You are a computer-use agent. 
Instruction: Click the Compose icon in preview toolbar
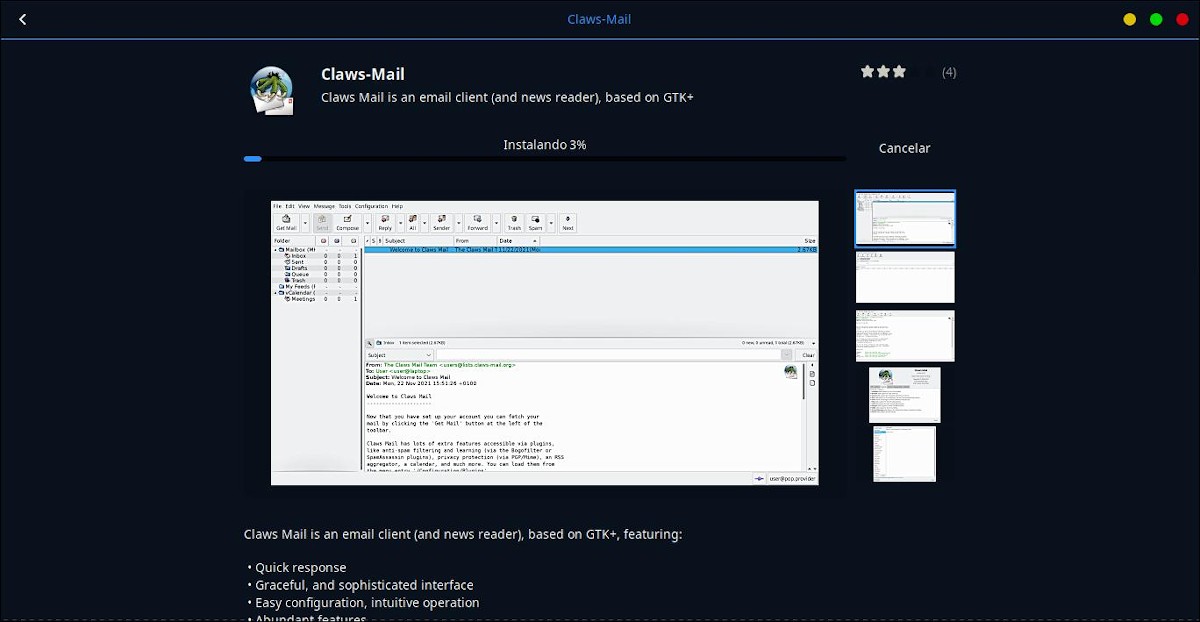click(x=347, y=221)
